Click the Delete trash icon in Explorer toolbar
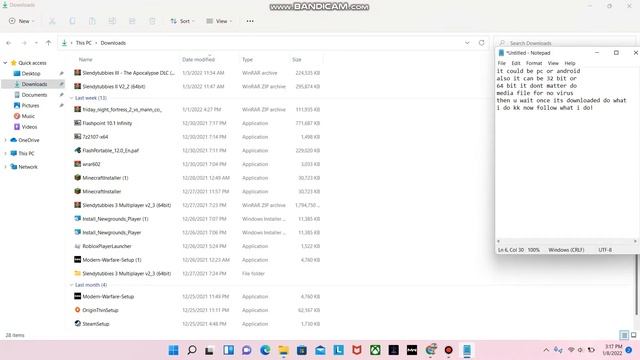 pos(152,21)
